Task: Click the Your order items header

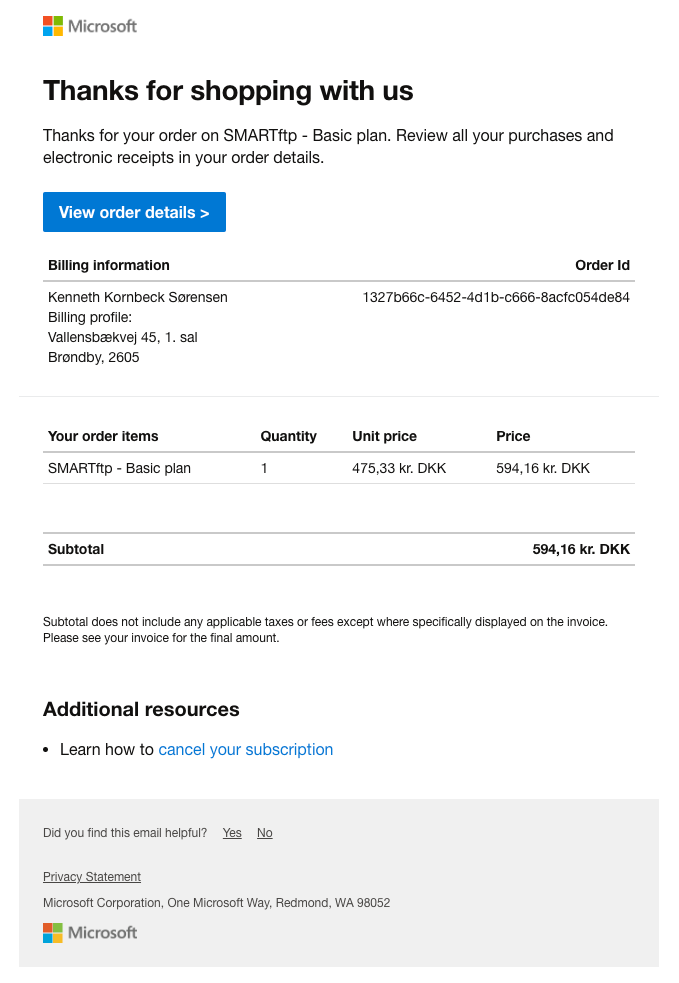Action: coord(103,436)
